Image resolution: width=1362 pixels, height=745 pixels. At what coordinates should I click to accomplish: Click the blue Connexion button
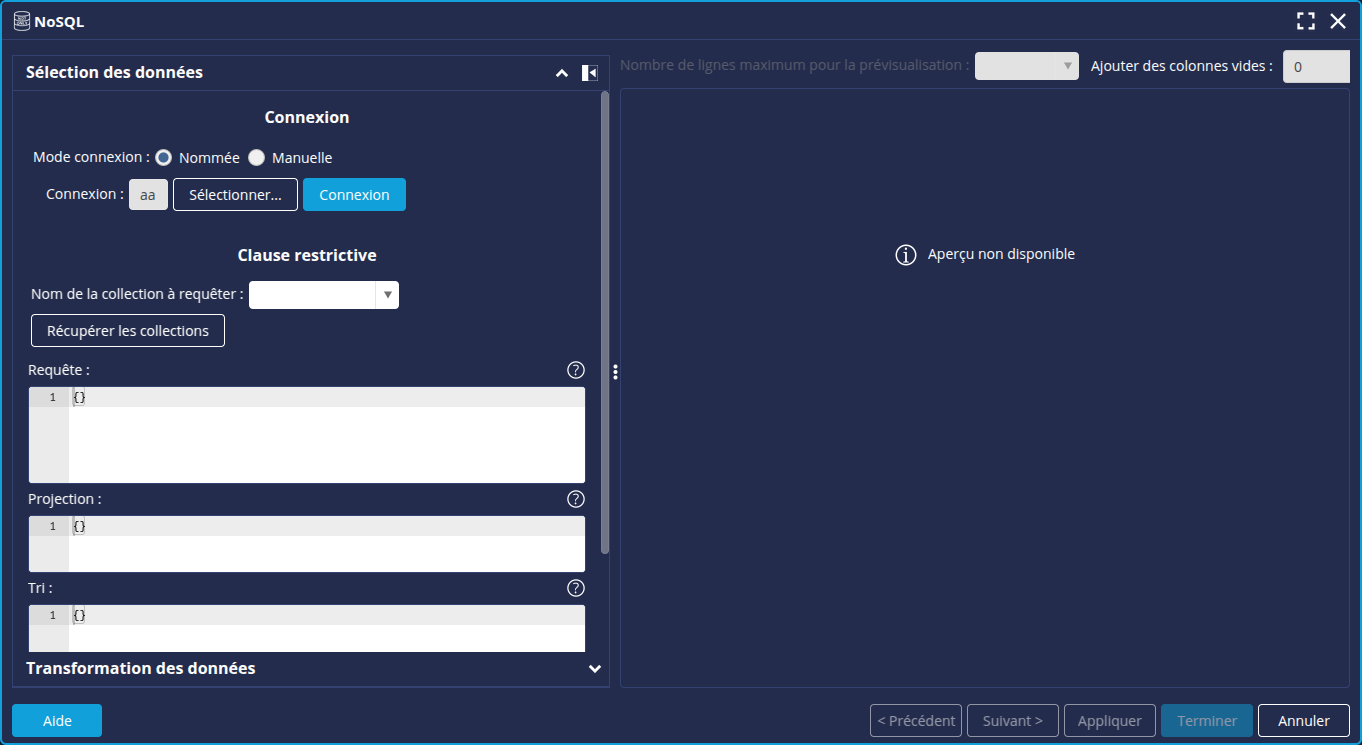click(354, 195)
